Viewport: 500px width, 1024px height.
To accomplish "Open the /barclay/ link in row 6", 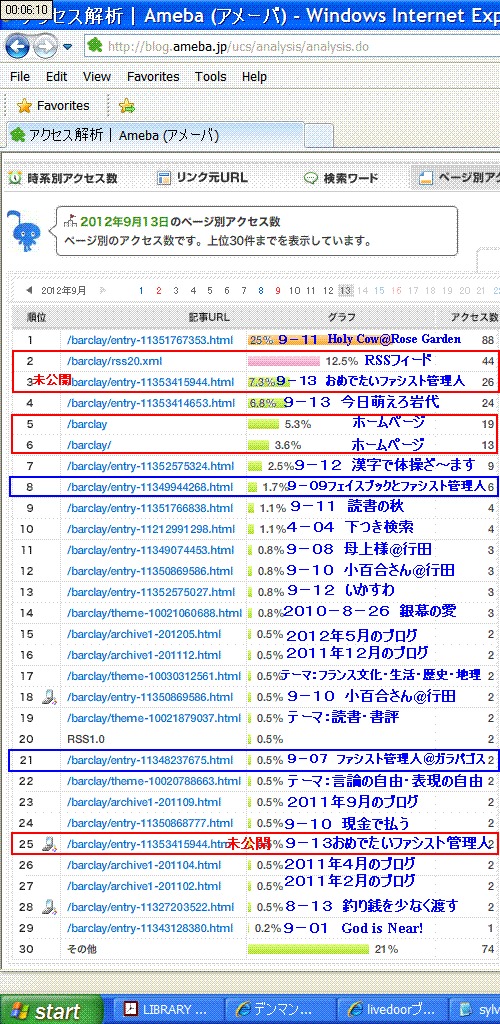I will click(89, 445).
